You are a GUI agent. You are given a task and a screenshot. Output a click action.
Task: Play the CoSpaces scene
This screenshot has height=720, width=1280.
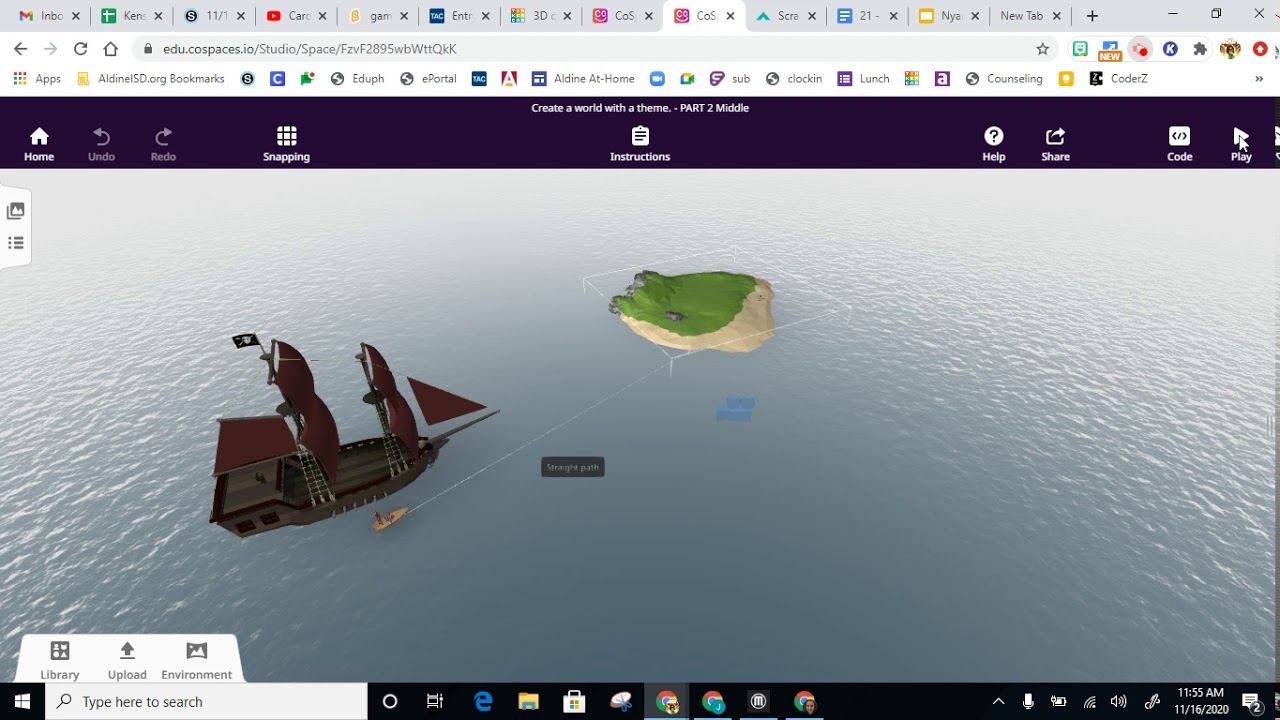[1241, 144]
